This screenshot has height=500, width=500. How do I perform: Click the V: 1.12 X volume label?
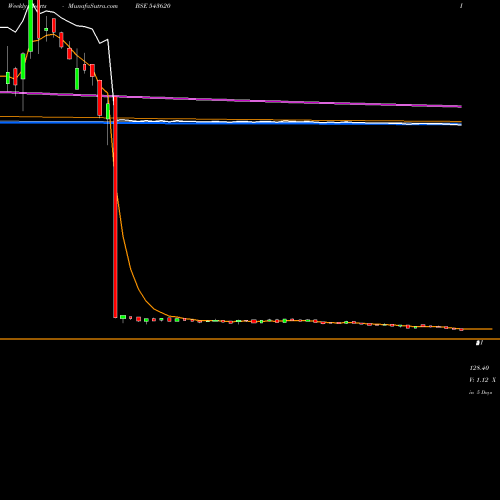(482, 380)
